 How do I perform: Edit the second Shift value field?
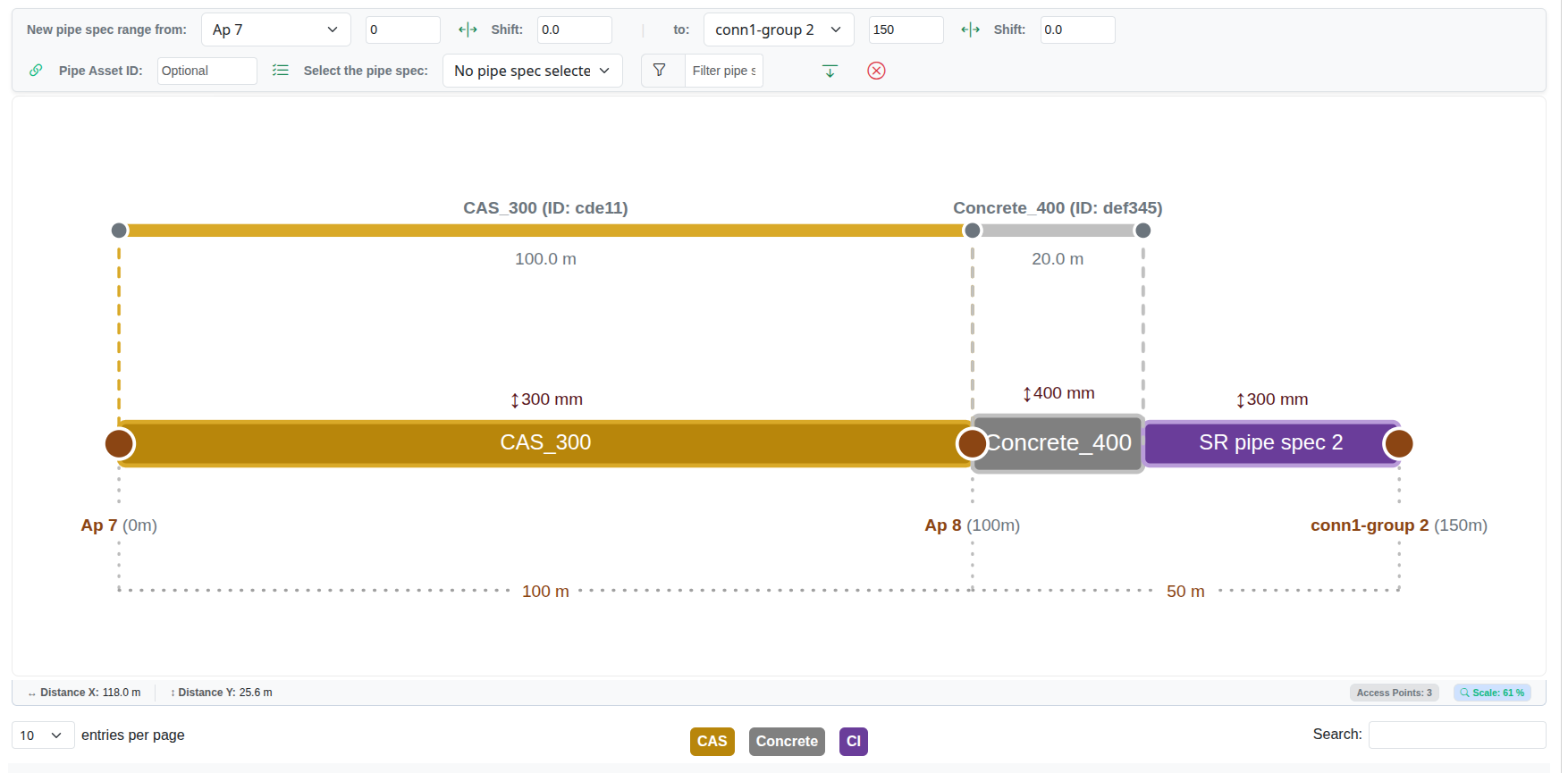[x=1077, y=29]
